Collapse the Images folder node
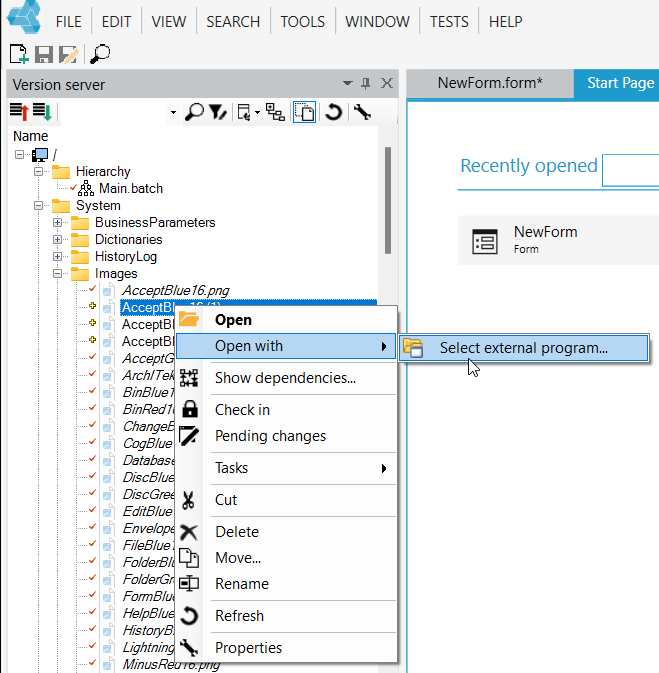The width and height of the screenshot is (659, 673). click(x=58, y=273)
